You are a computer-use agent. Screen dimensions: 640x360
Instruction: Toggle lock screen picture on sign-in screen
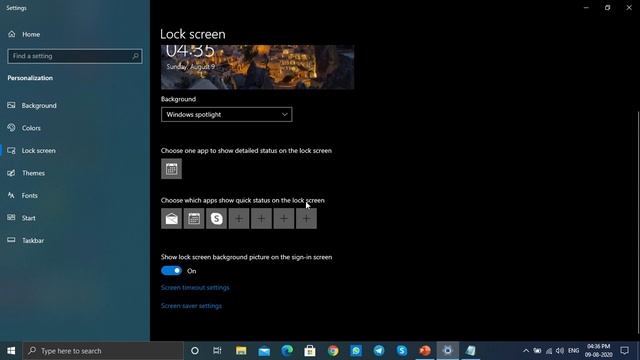(x=171, y=271)
